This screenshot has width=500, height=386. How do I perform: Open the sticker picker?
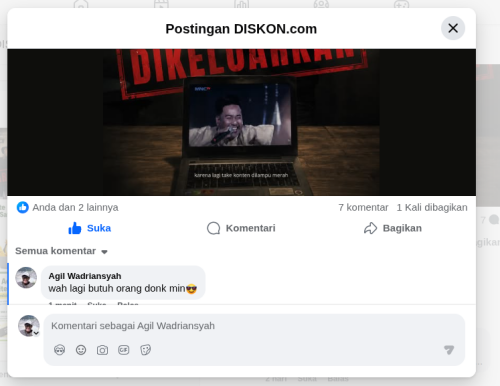click(x=145, y=350)
